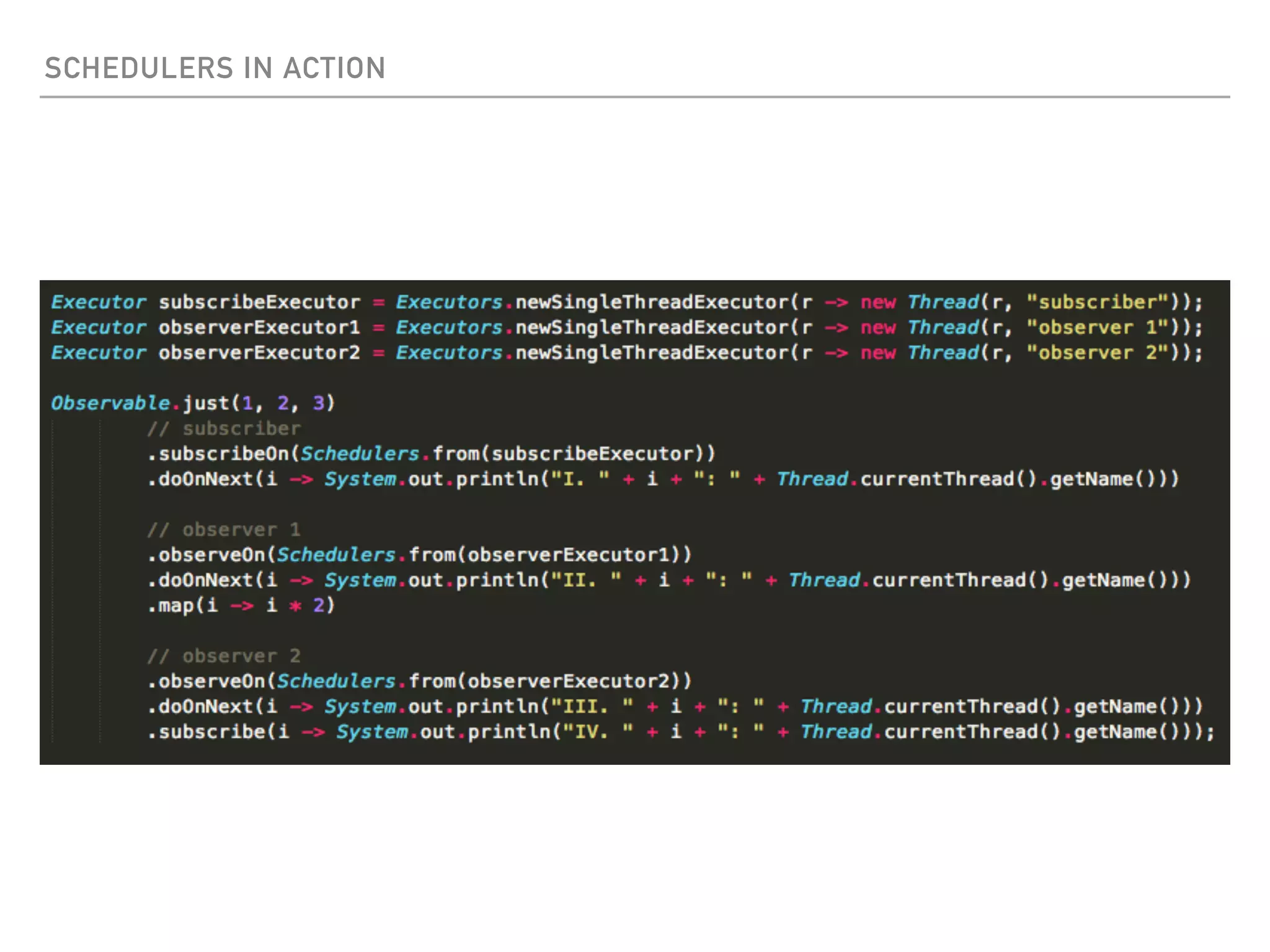Click the '// observer 2' comment
Screen dimensions: 1270x952
click(224, 656)
